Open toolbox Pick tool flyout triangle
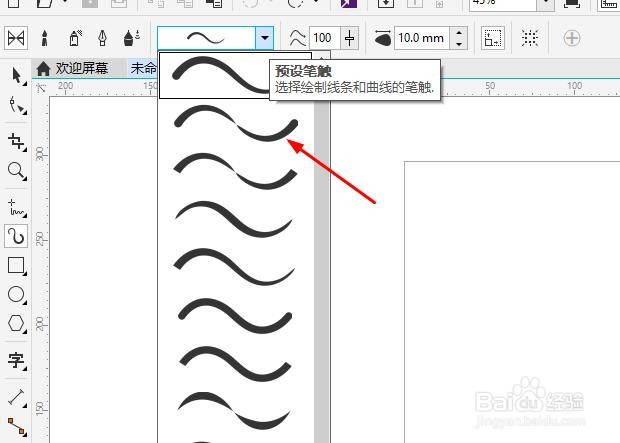Image resolution: width=620 pixels, height=443 pixels. click(x=25, y=84)
